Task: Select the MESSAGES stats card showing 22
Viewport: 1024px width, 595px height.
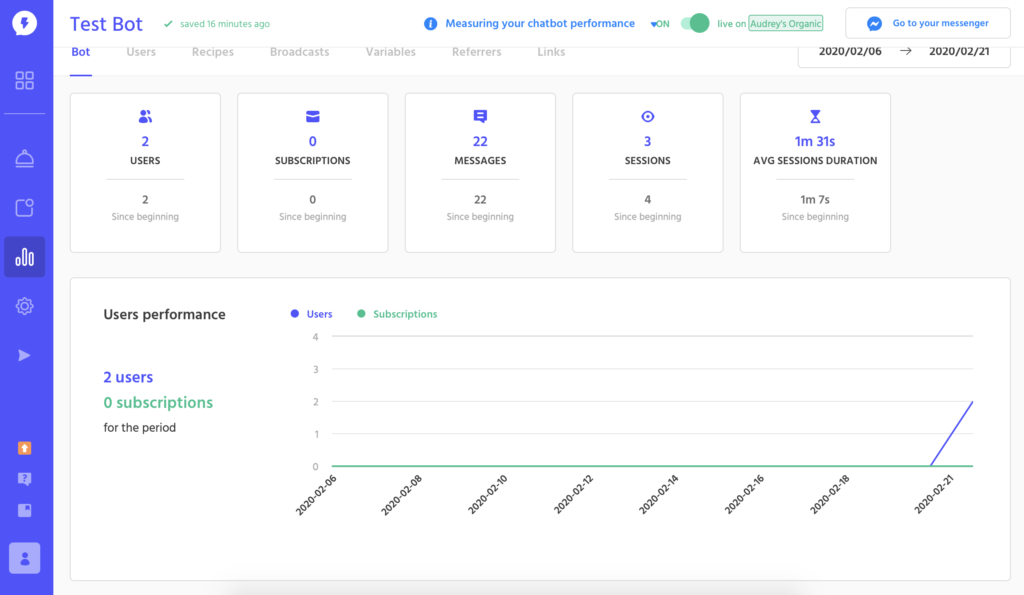Action: (480, 172)
